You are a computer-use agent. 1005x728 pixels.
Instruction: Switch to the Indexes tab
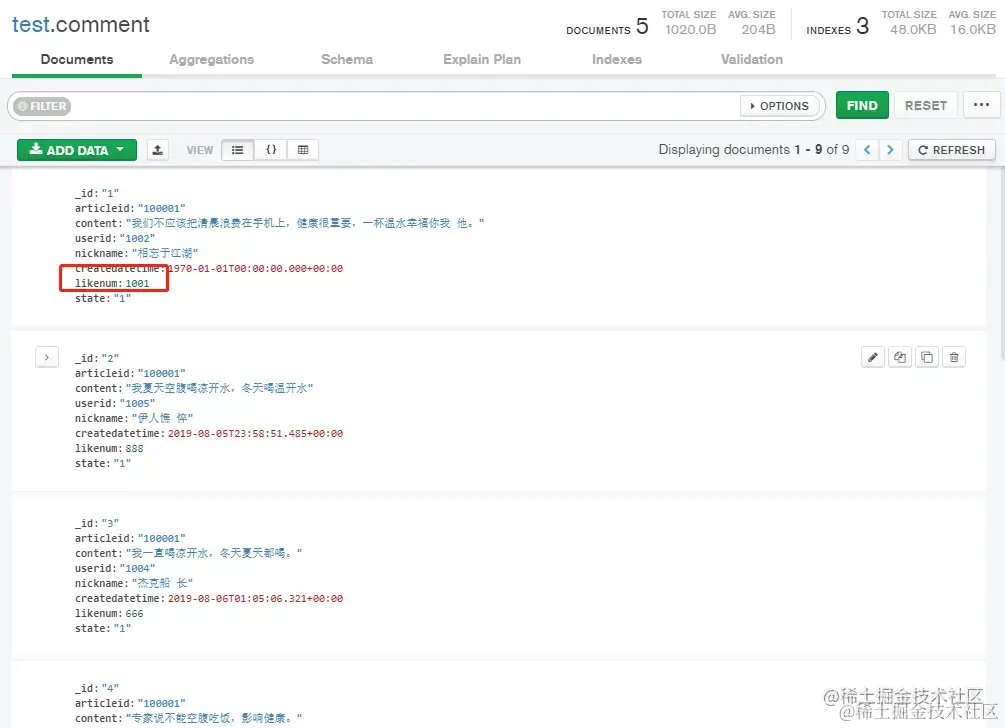617,60
